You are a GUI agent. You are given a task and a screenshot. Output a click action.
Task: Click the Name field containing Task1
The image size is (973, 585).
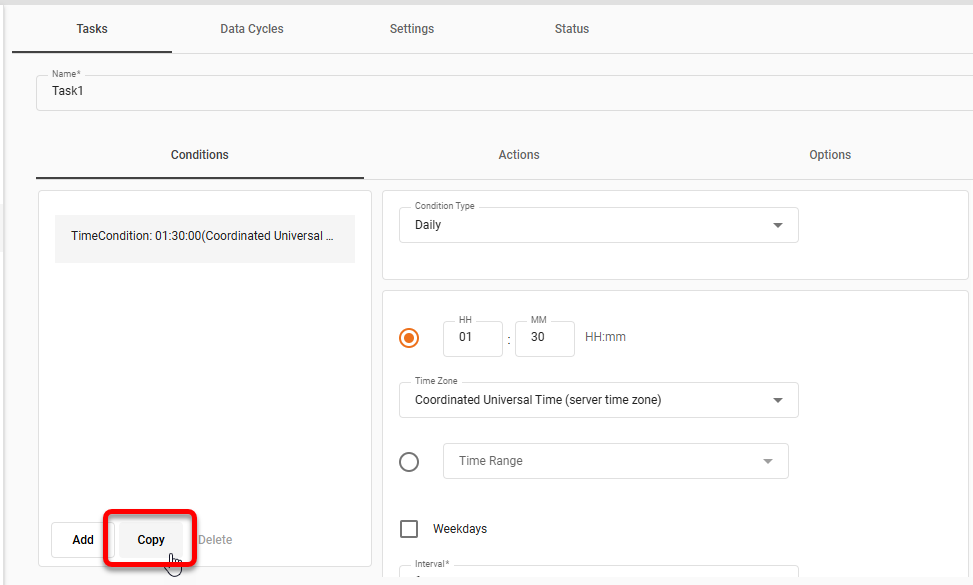click(x=500, y=92)
